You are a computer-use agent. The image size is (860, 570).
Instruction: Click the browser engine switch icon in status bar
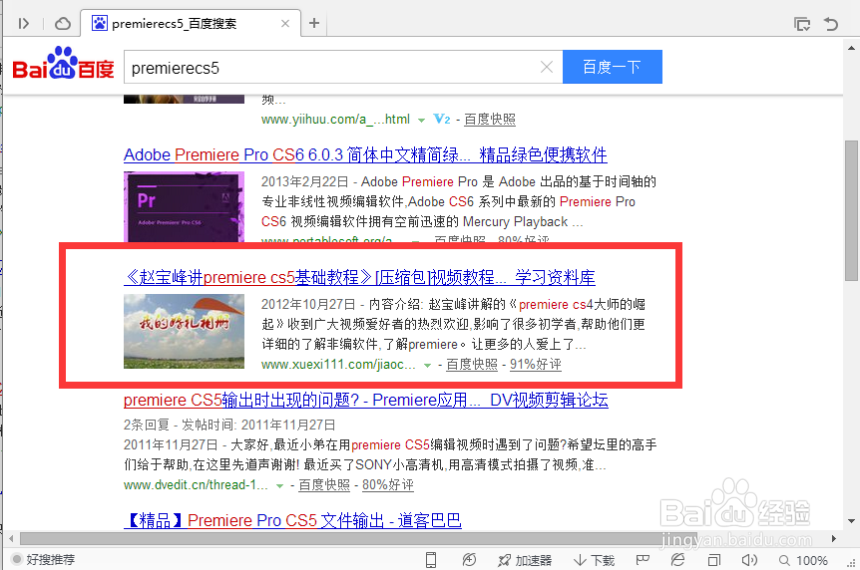678,560
